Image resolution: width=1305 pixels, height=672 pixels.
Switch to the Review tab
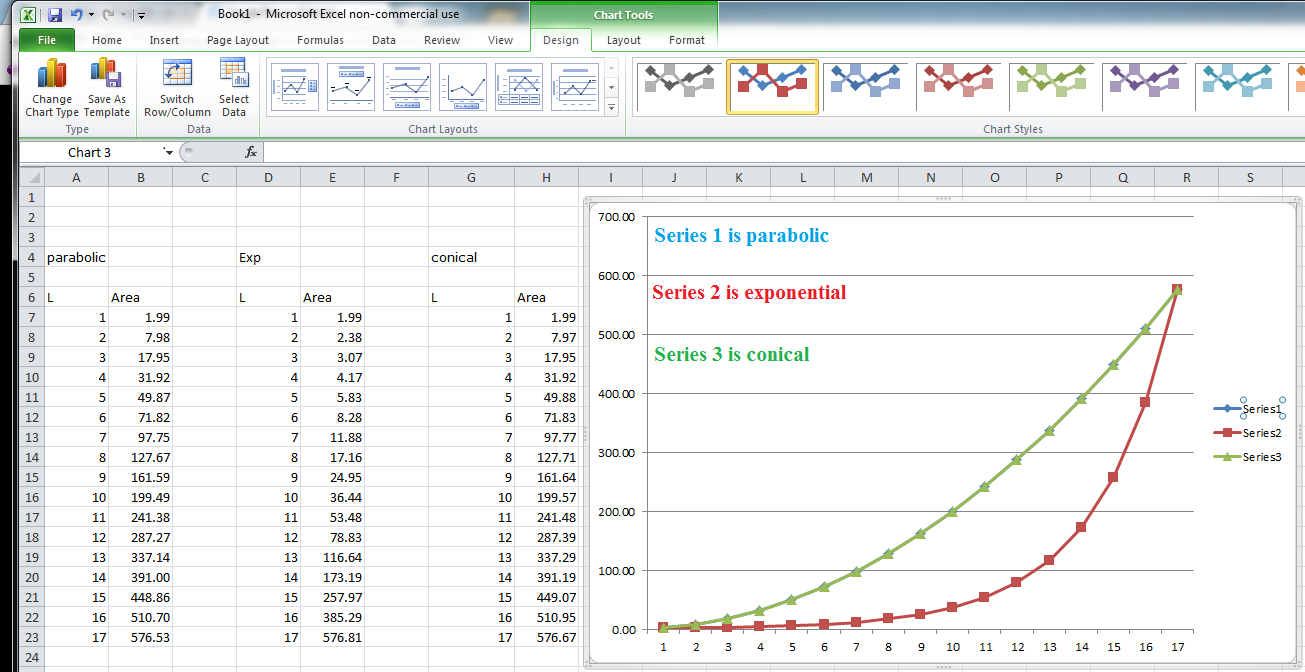click(x=442, y=40)
